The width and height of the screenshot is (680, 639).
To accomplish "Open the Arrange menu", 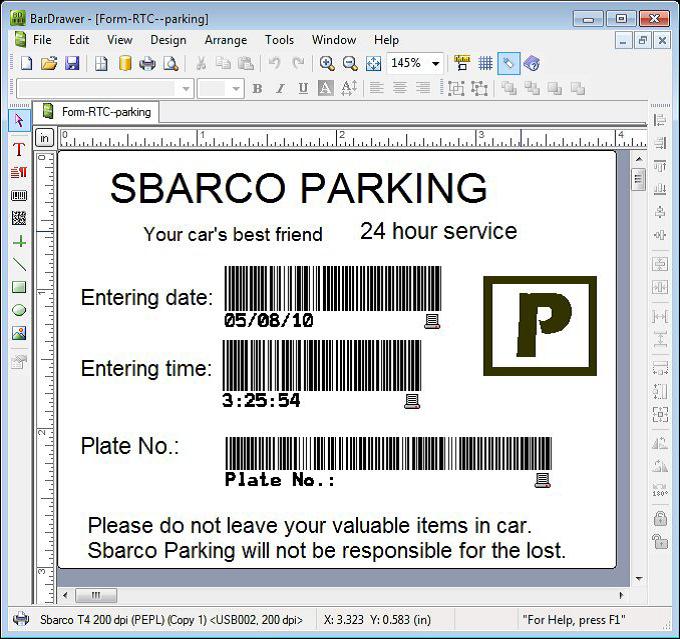I will click(x=225, y=40).
